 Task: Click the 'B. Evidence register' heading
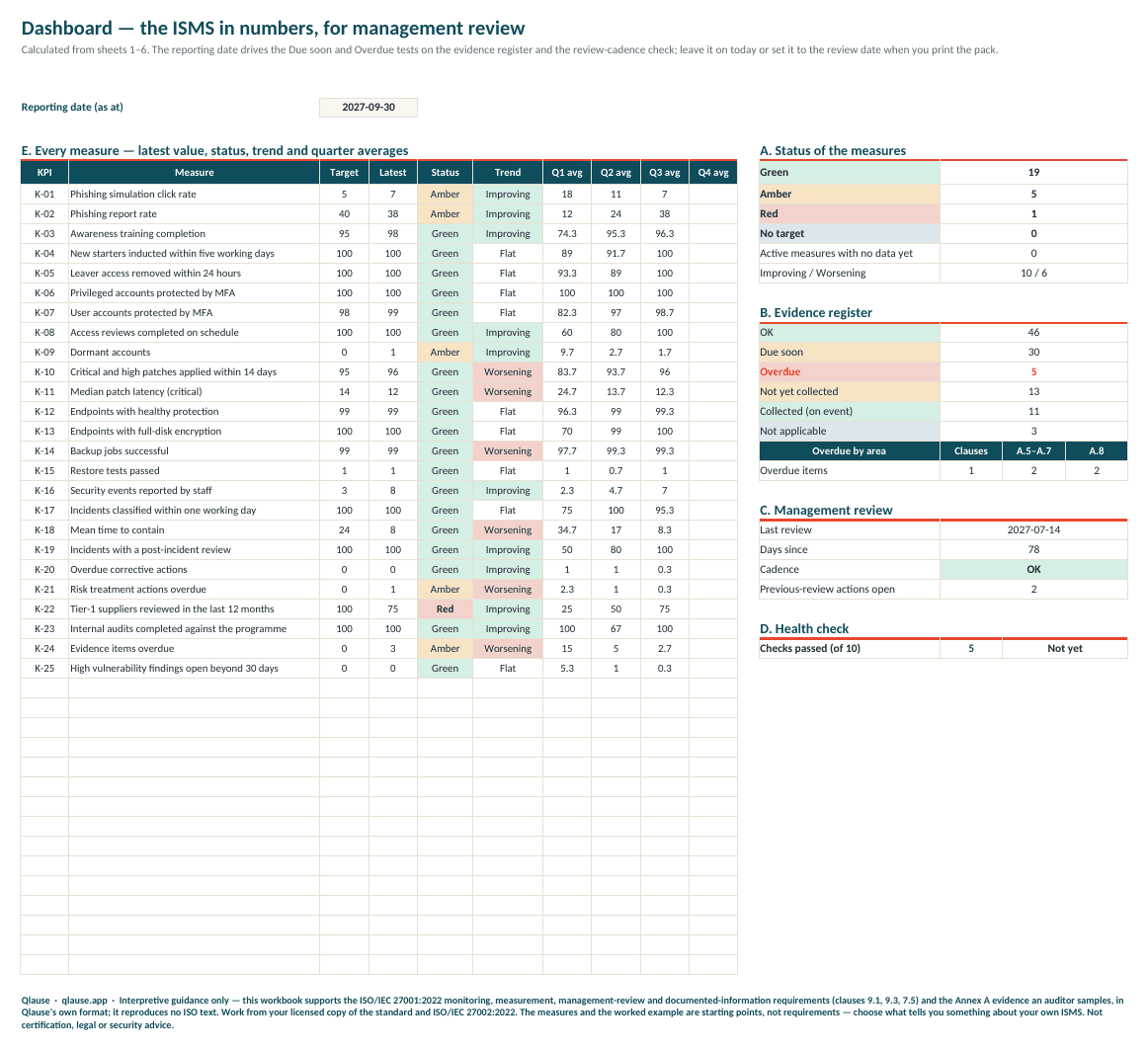(816, 313)
